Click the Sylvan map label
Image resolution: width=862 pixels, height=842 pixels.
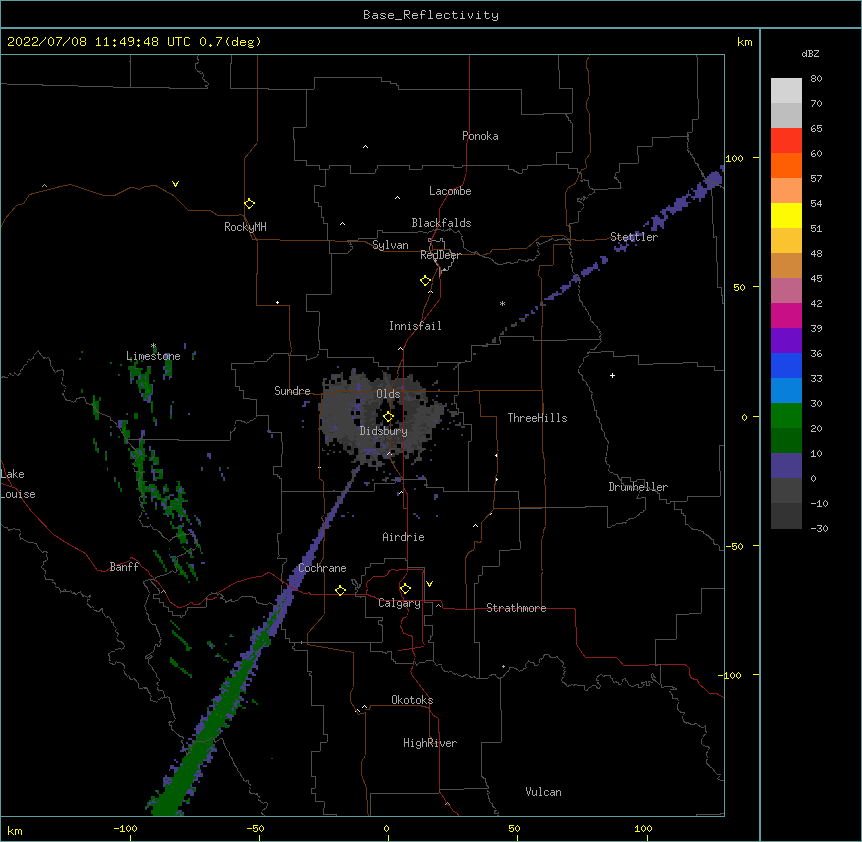(390, 245)
